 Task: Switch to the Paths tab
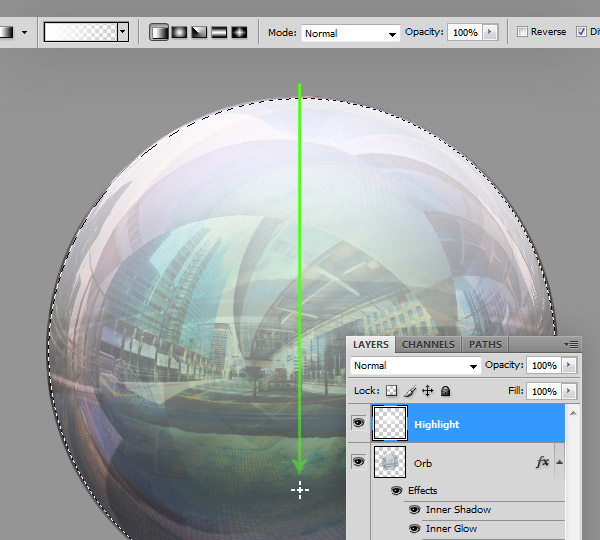point(485,344)
